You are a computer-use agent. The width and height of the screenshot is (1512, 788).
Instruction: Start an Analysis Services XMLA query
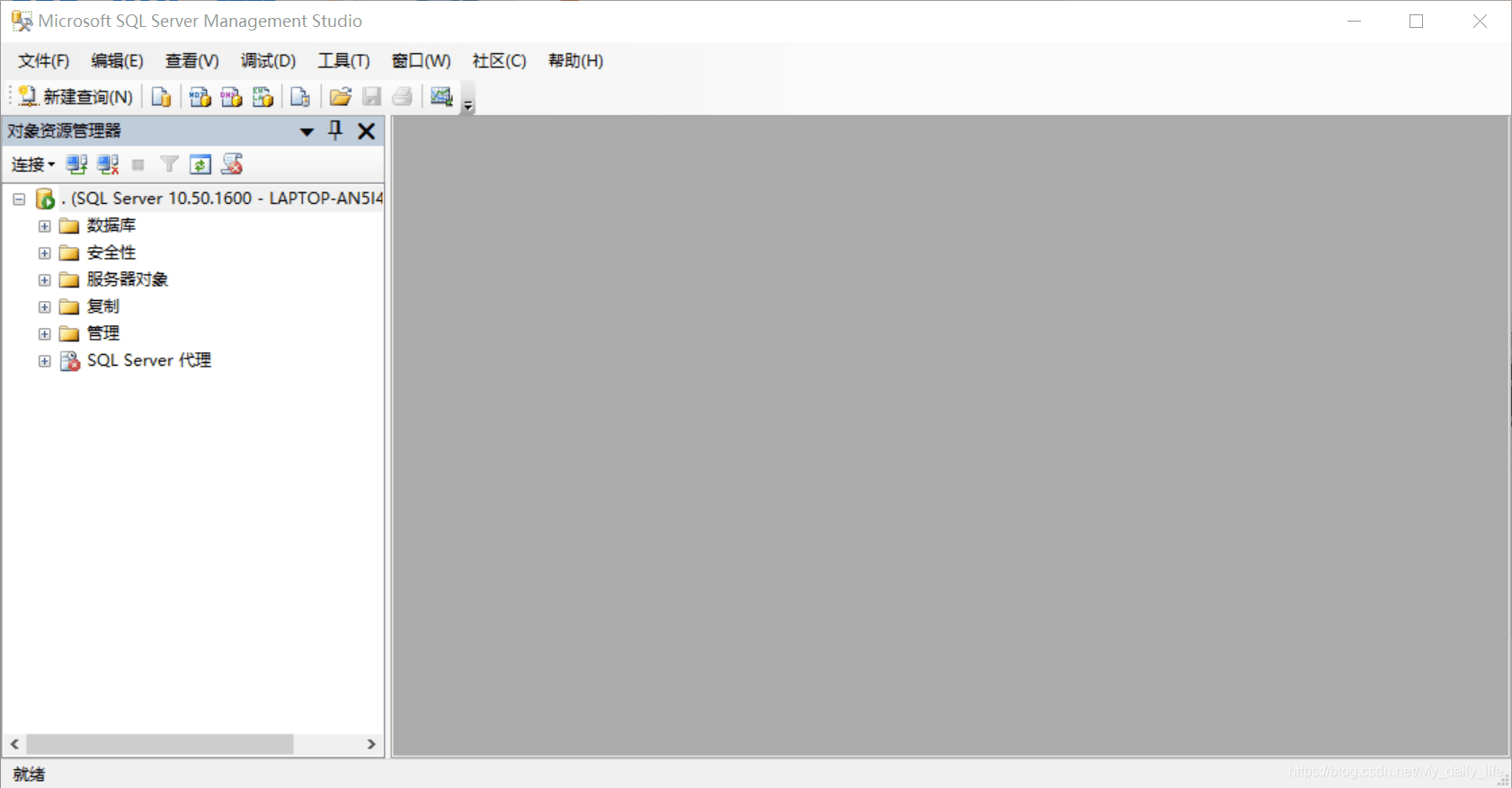tap(262, 96)
